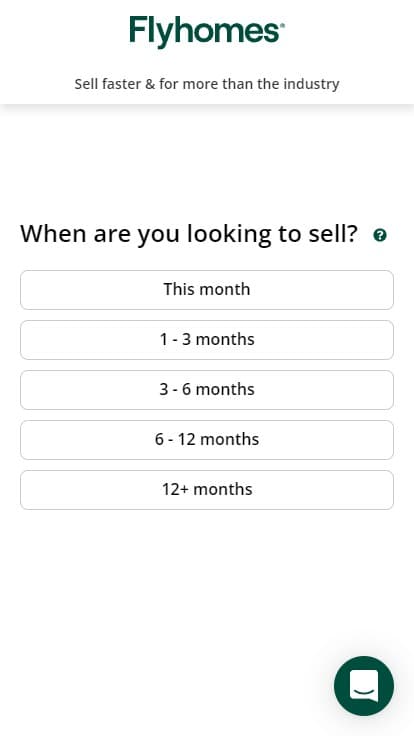The width and height of the screenshot is (414, 736).
Task: Choose the "12+ months" option
Action: point(207,490)
